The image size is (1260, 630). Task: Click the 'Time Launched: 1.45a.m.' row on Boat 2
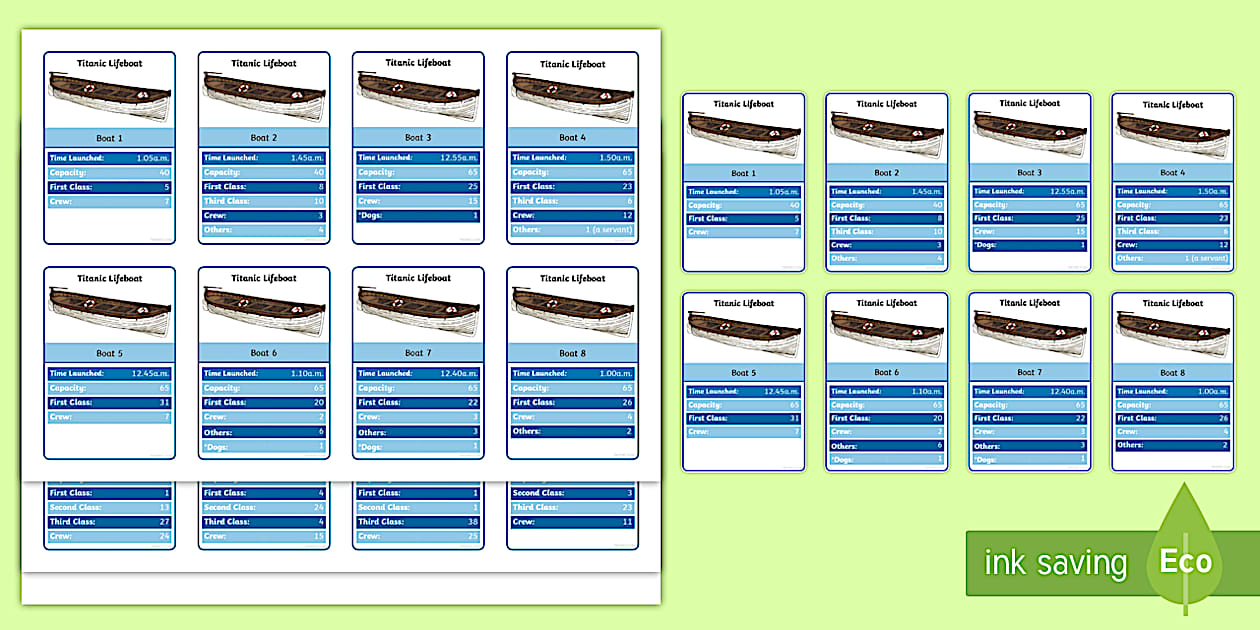(x=263, y=157)
